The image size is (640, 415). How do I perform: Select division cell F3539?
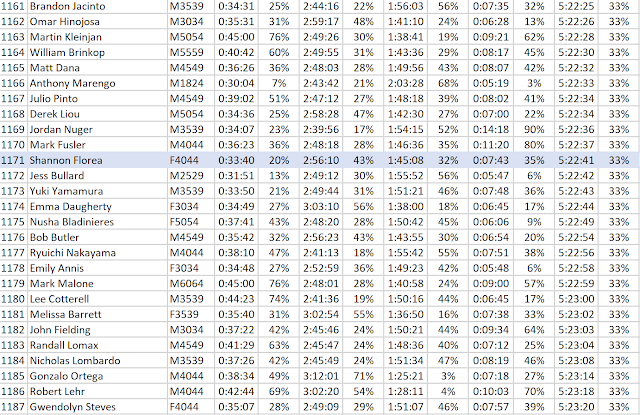click(191, 314)
